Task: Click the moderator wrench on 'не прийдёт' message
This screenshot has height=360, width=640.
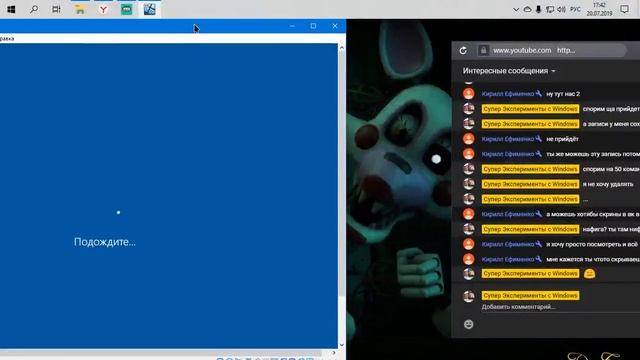Action: click(x=539, y=139)
